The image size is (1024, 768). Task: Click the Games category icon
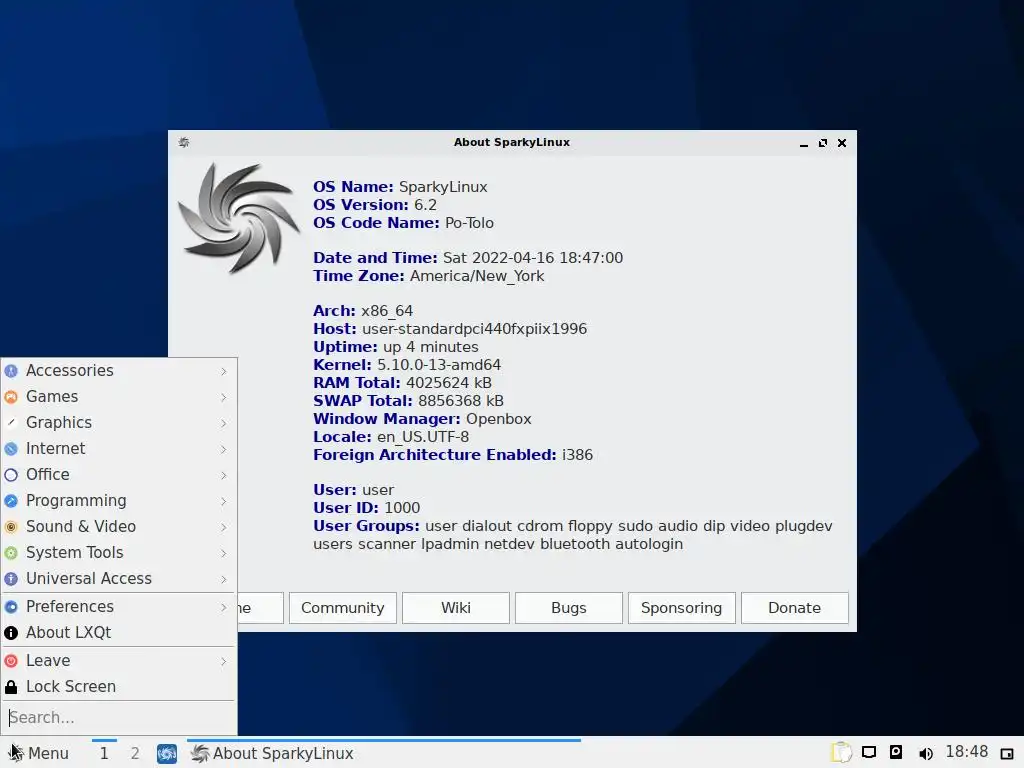click(x=11, y=397)
